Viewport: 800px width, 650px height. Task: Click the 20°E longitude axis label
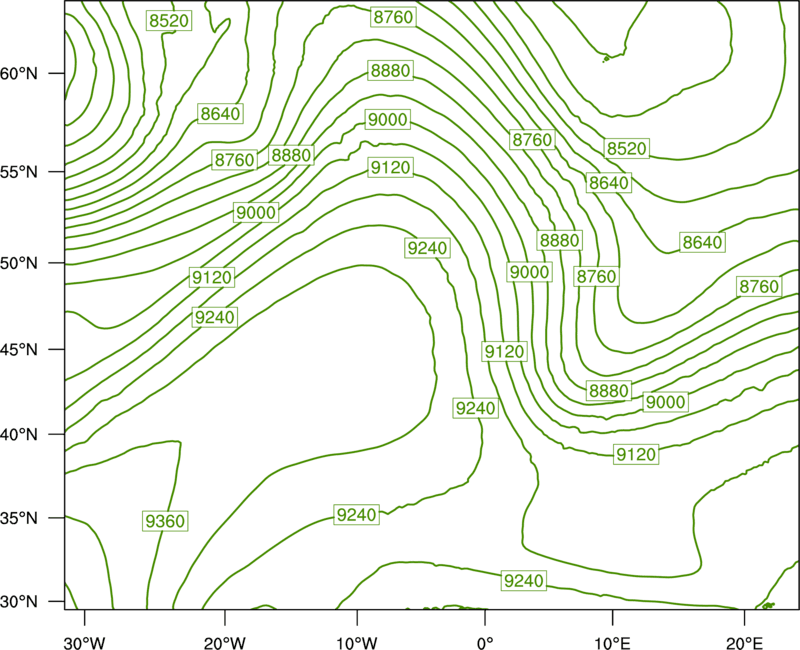[744, 643]
